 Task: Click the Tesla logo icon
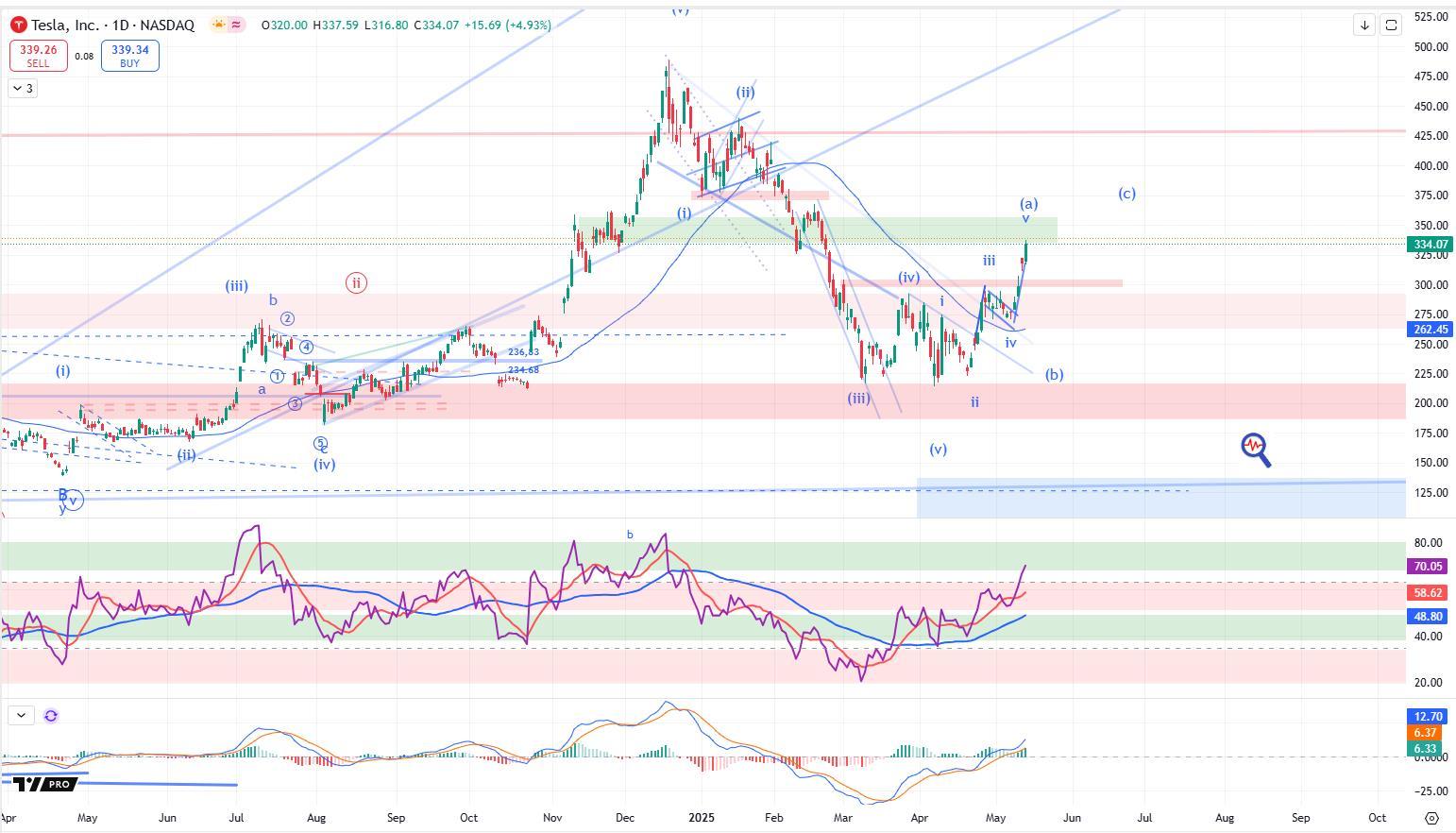tap(18, 25)
